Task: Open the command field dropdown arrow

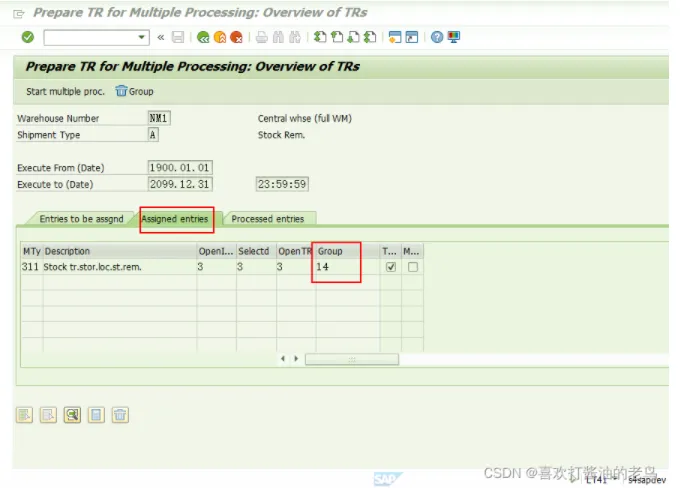Action: [x=141, y=37]
